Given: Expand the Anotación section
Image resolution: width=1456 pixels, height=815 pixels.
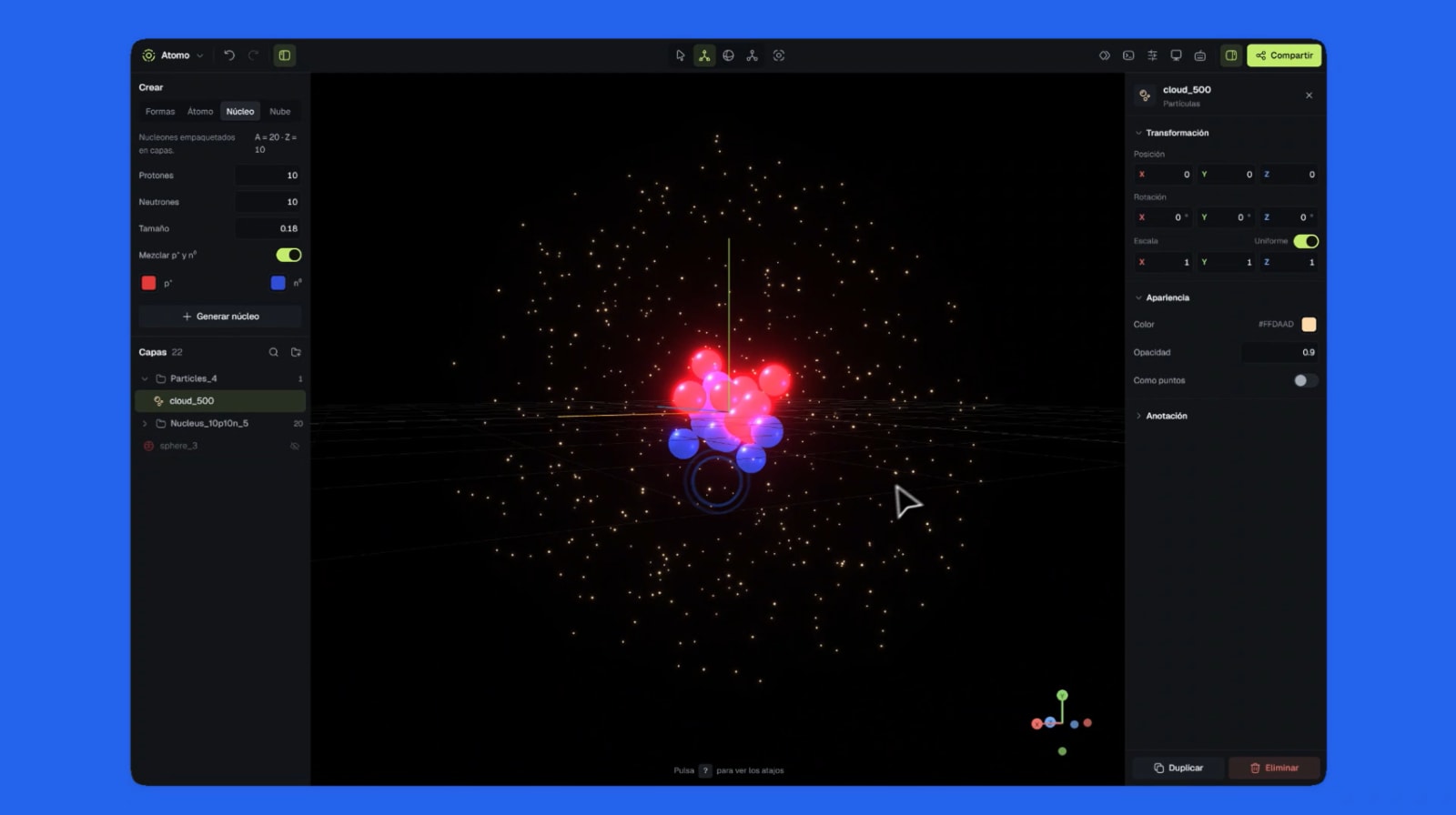Looking at the screenshot, I should tap(1138, 416).
